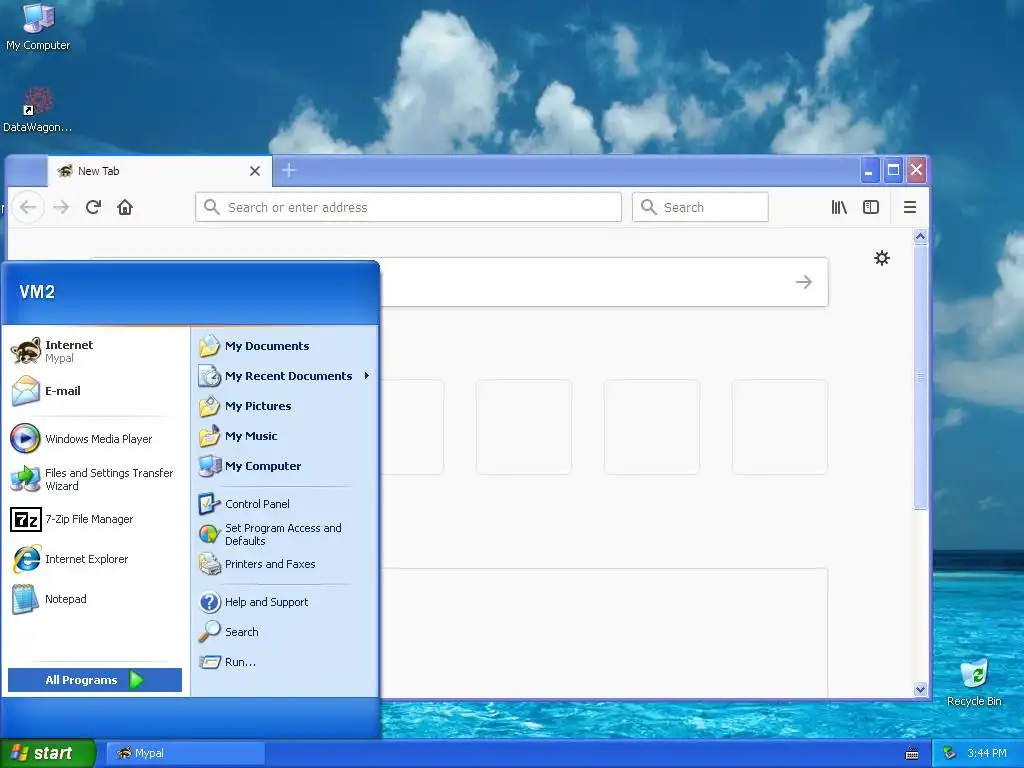The image size is (1024, 768).
Task: Open Notepad from Start menu
Action: tap(95, 599)
